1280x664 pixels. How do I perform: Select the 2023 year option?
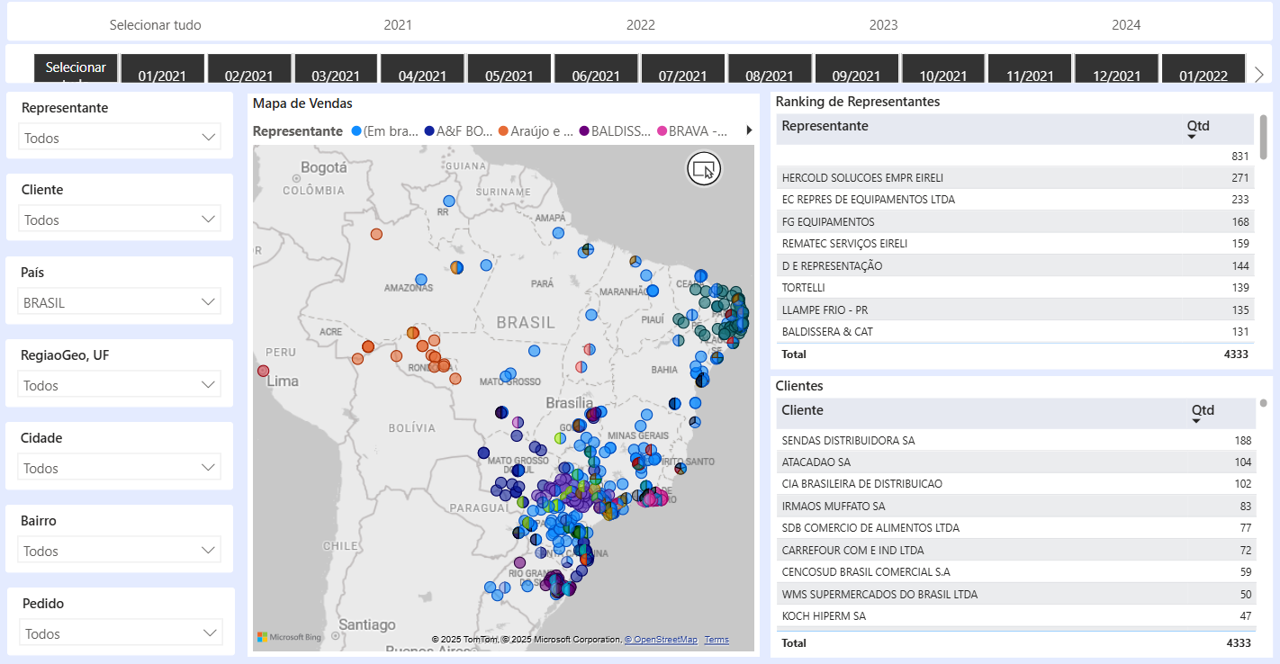coord(883,25)
